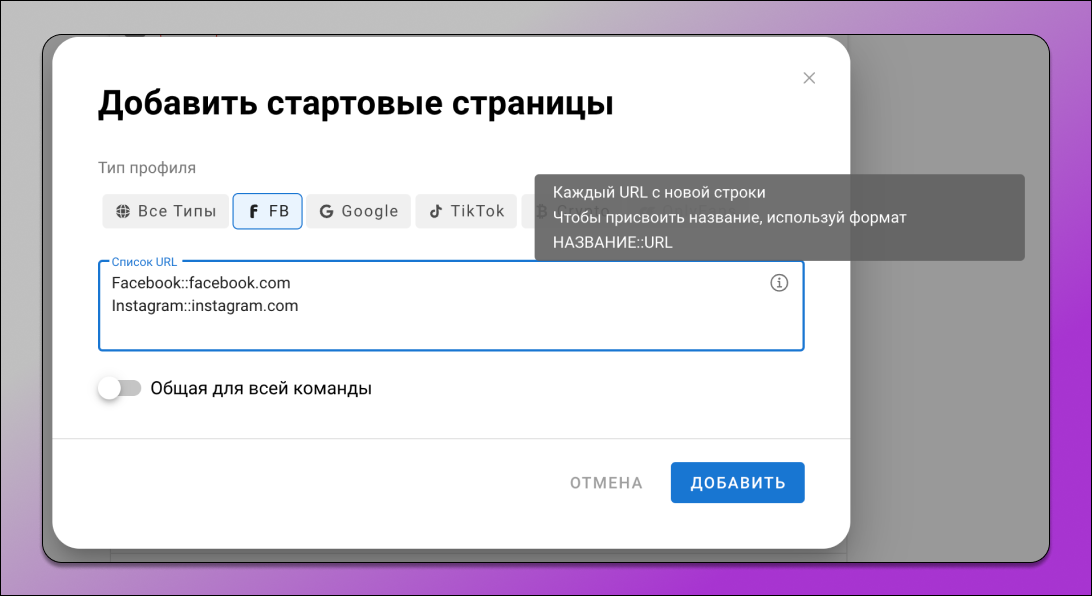Deselect the highlighted FB filter chip
Image resolution: width=1092 pixels, height=596 pixels.
[267, 211]
